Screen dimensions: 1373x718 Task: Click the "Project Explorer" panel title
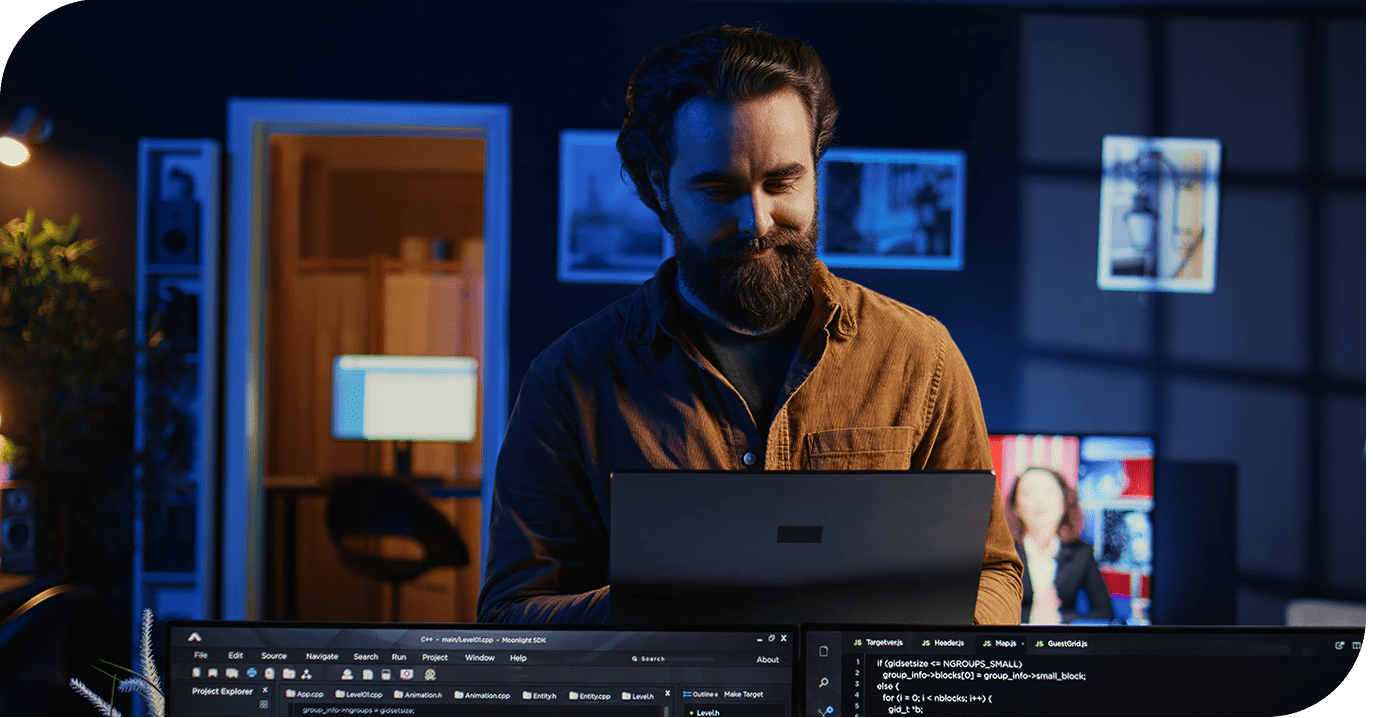[x=223, y=691]
